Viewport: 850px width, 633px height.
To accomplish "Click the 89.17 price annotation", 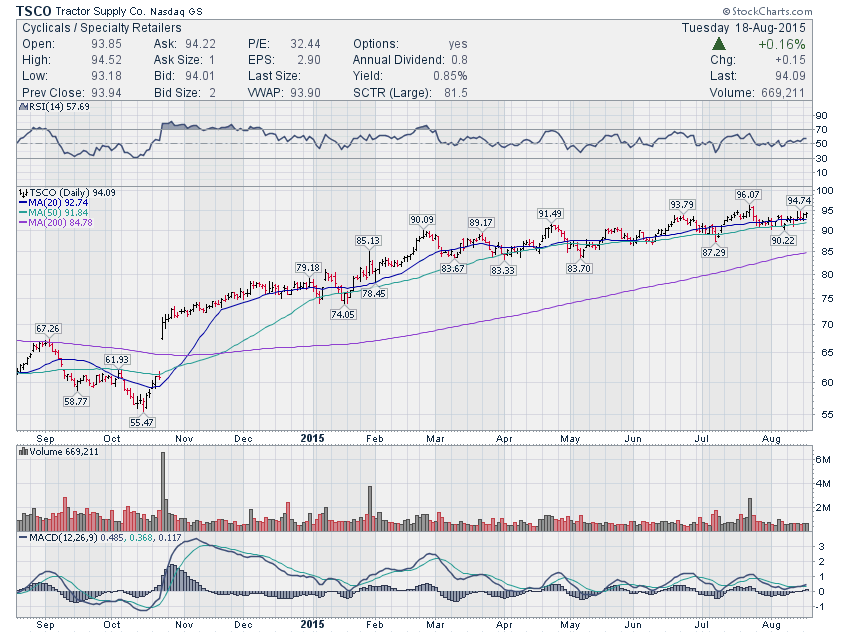I will click(x=481, y=223).
